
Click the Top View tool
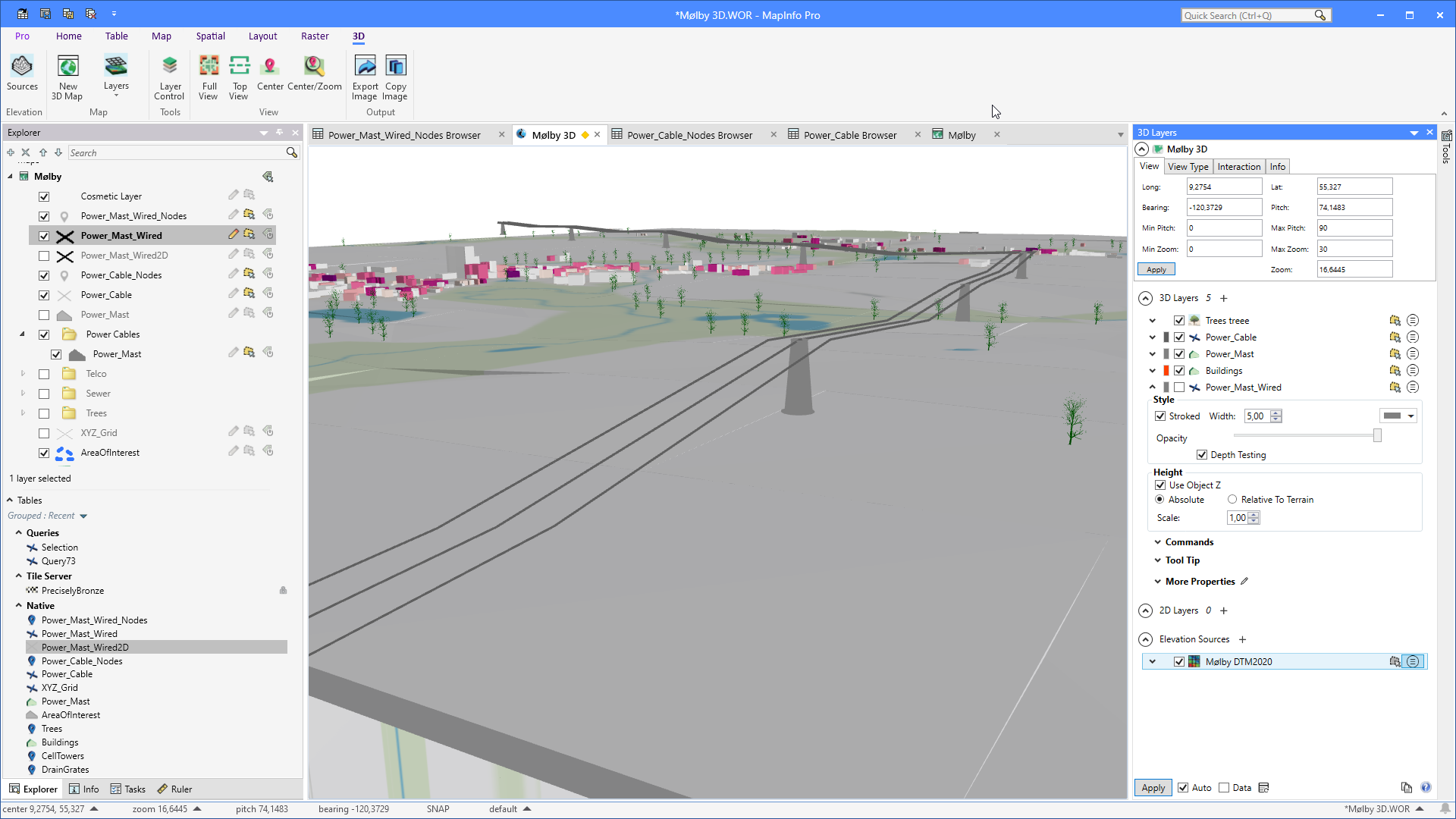coord(239,76)
